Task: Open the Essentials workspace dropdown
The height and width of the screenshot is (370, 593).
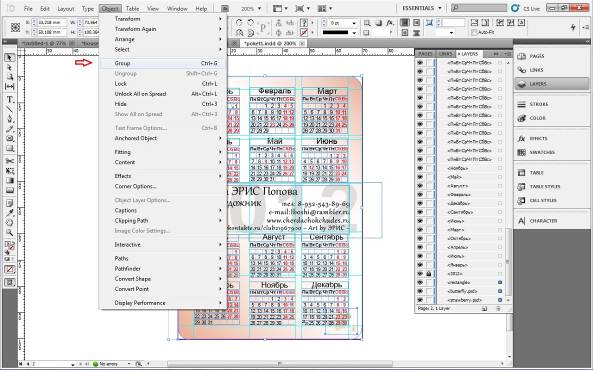Action: click(421, 8)
